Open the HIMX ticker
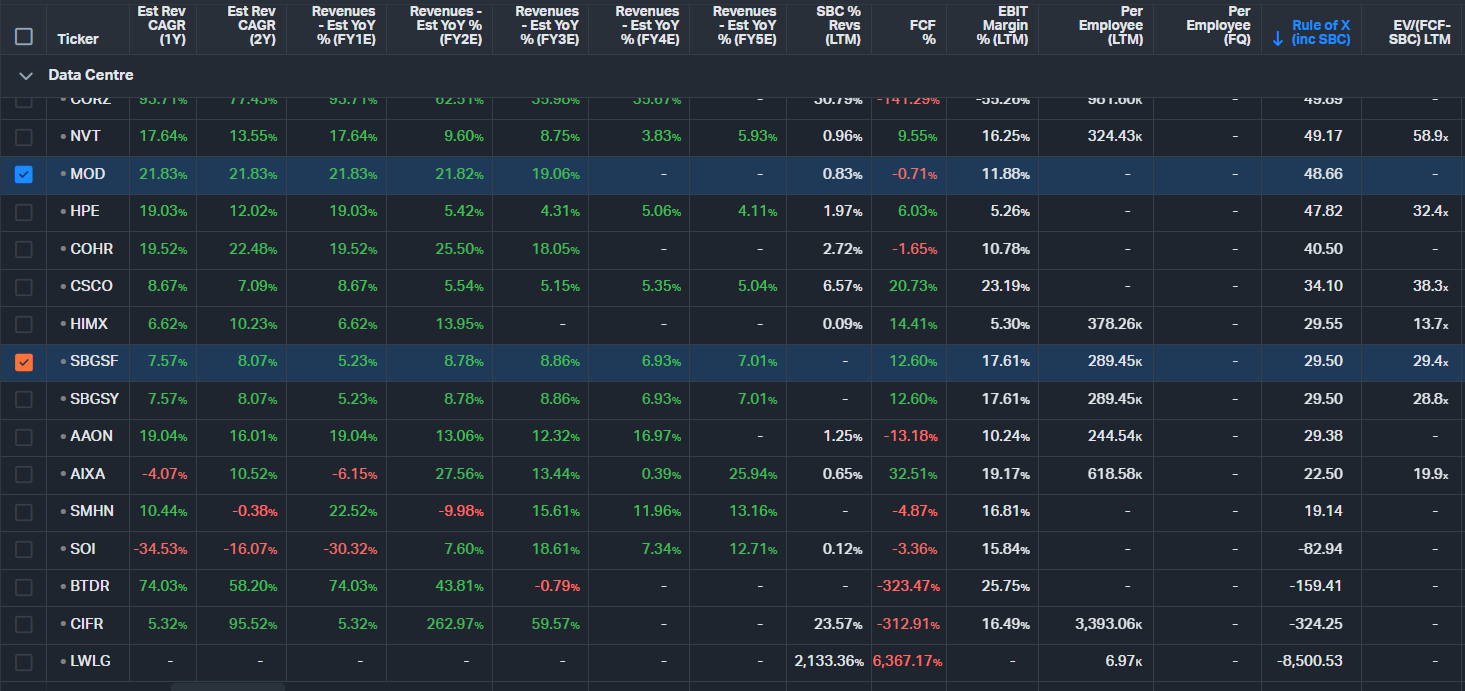Screen dimensions: 1465x691 point(89,324)
